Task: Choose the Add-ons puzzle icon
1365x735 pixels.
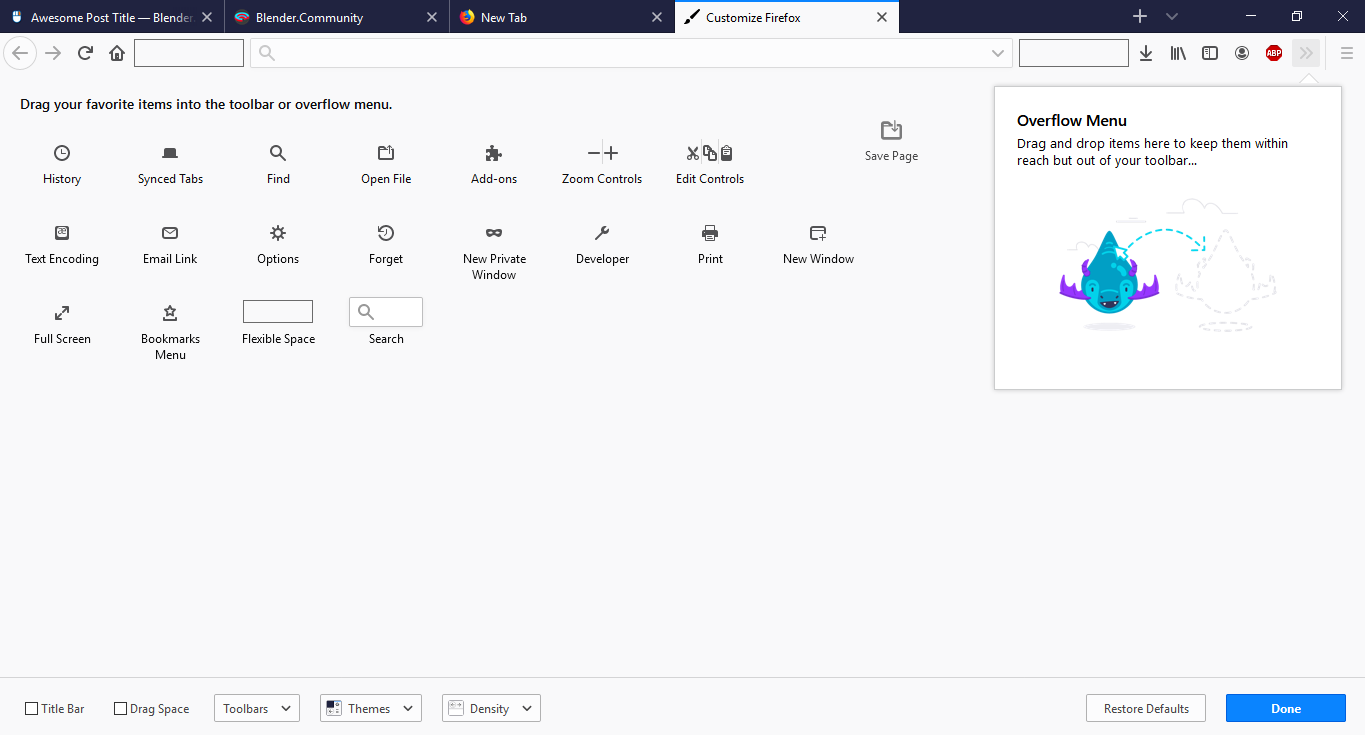Action: pyautogui.click(x=494, y=153)
